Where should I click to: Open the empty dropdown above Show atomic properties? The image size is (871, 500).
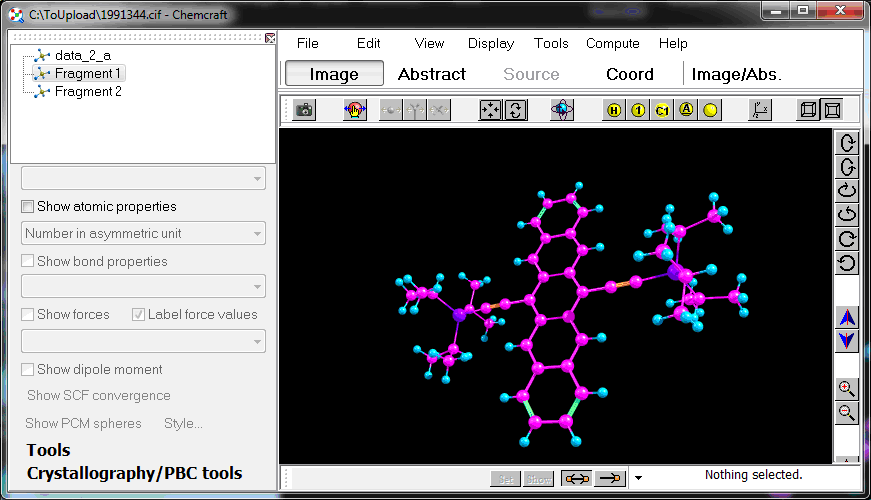(x=143, y=179)
